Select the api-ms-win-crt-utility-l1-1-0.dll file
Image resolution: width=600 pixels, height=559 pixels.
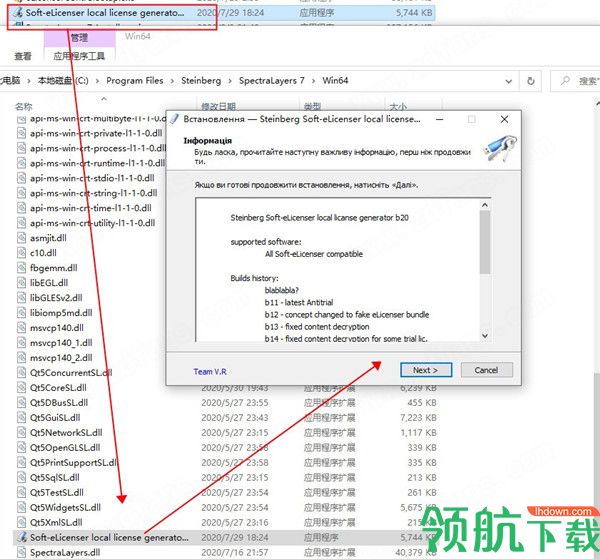tap(93, 223)
